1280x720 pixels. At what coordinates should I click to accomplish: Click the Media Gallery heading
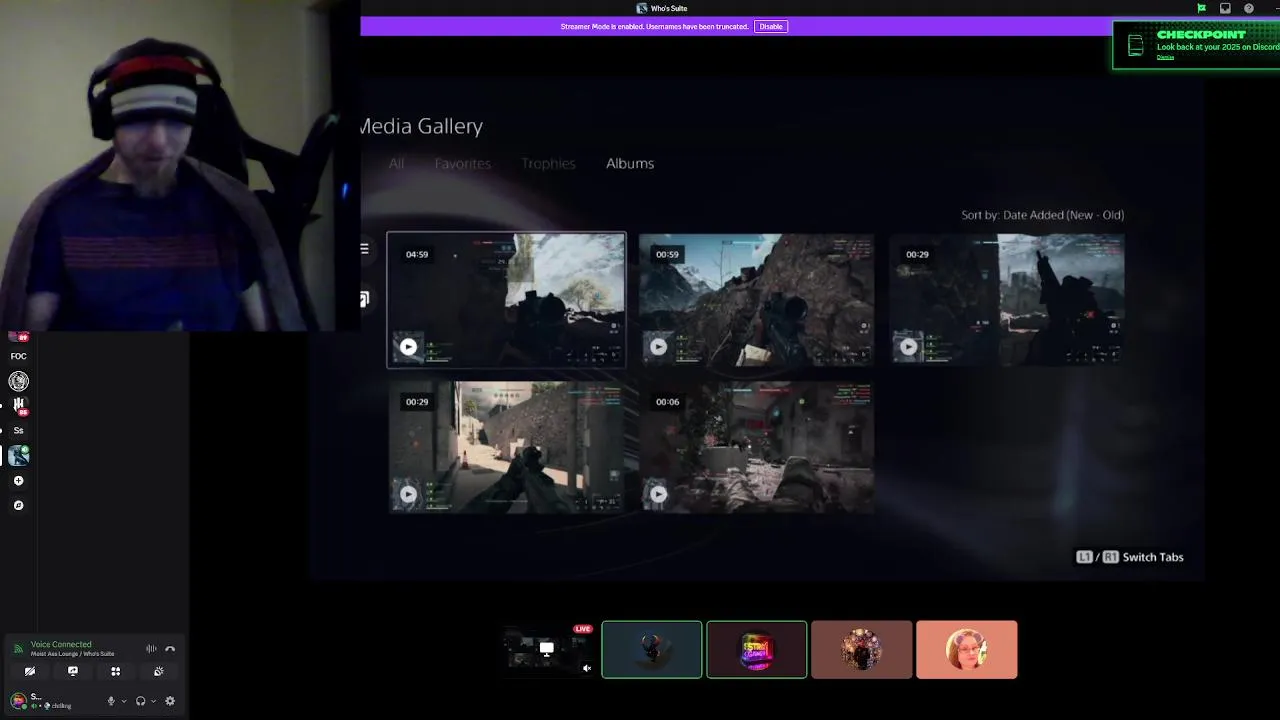tap(421, 126)
